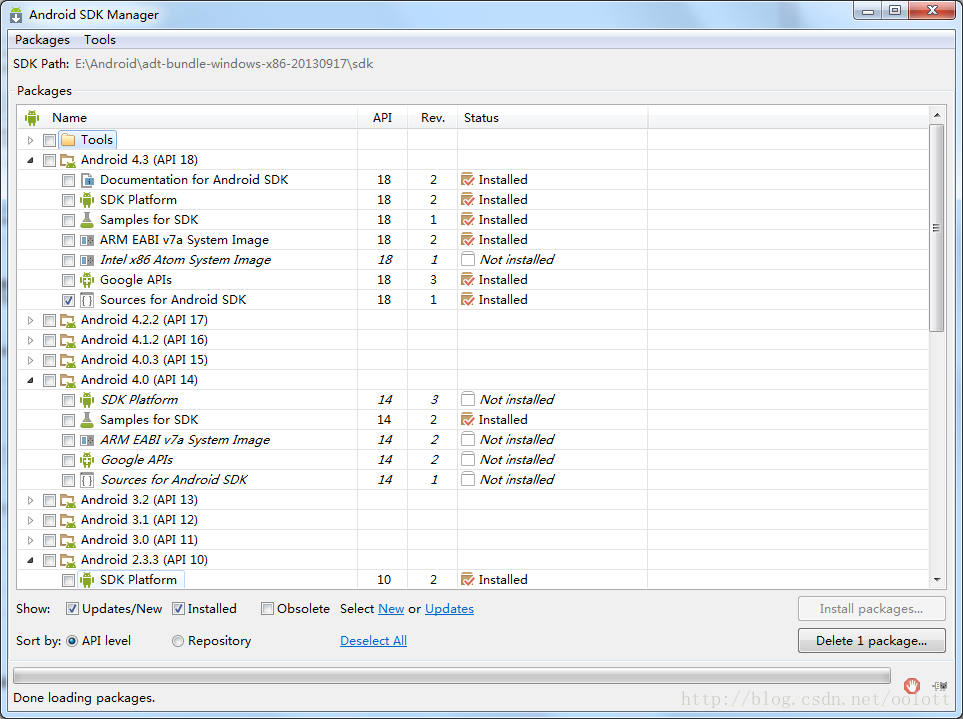This screenshot has height=719, width=963.
Task: Click the android icon in Name column header
Action: coord(32,117)
